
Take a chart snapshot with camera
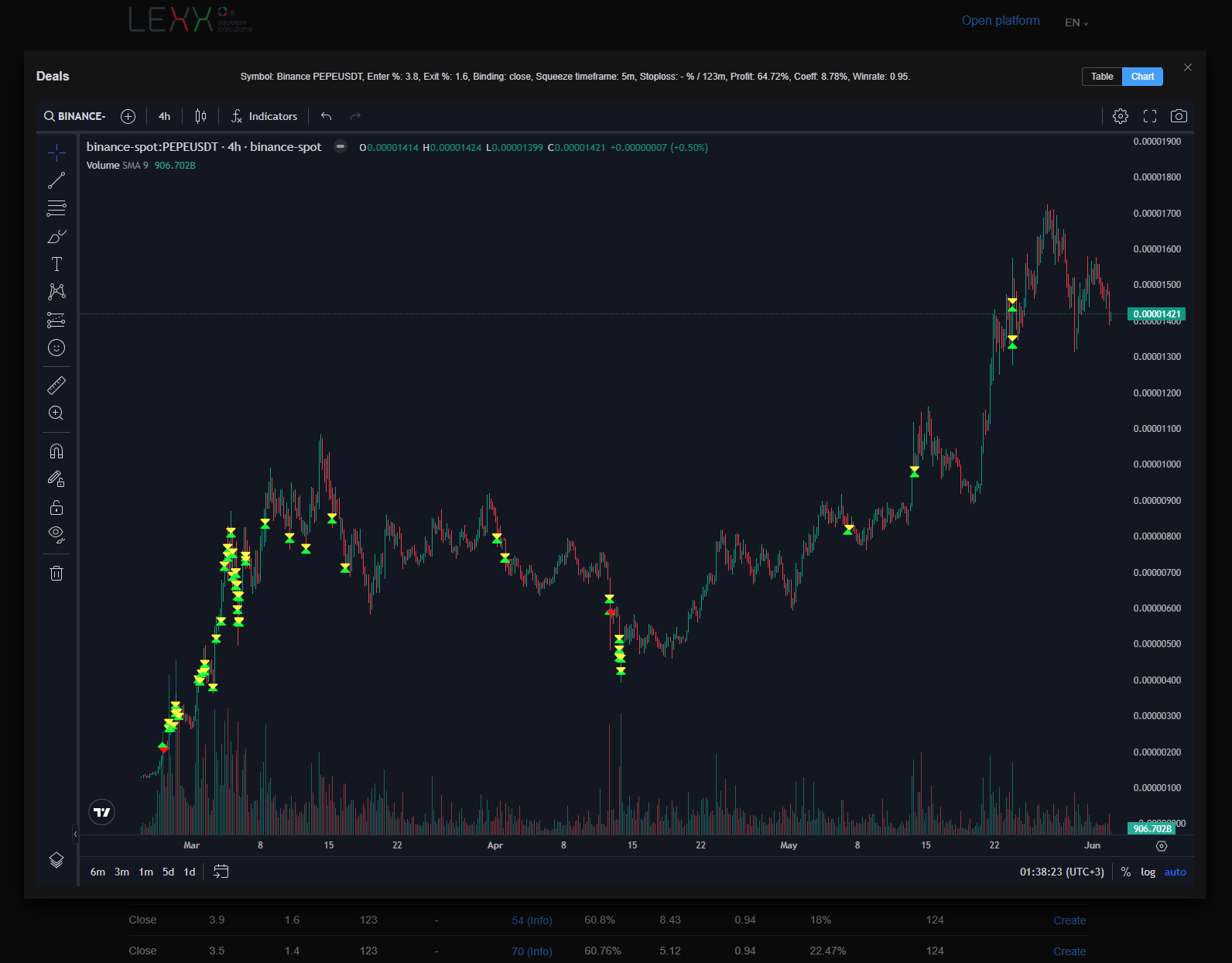point(1179,116)
